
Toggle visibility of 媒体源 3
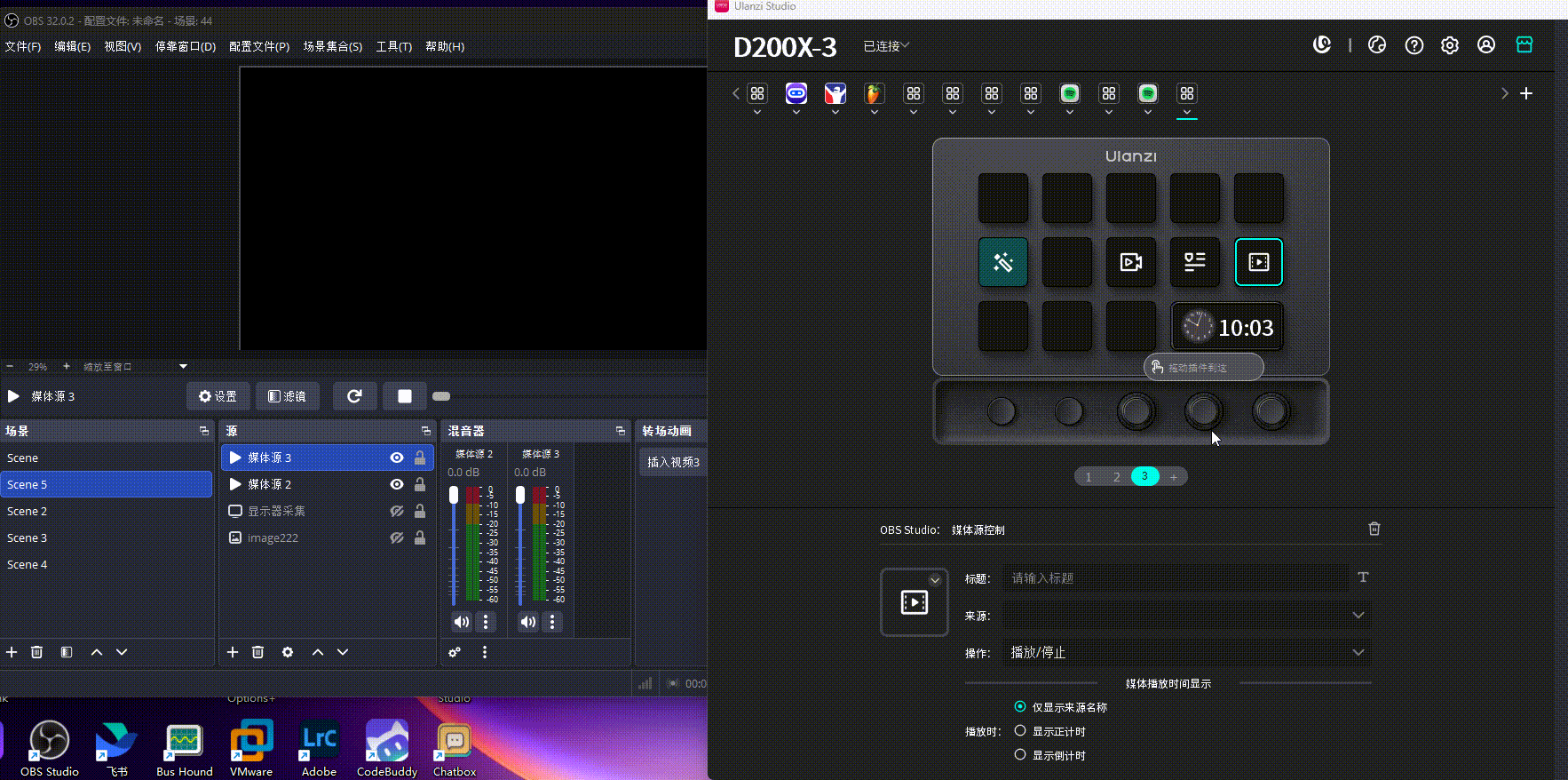[397, 458]
